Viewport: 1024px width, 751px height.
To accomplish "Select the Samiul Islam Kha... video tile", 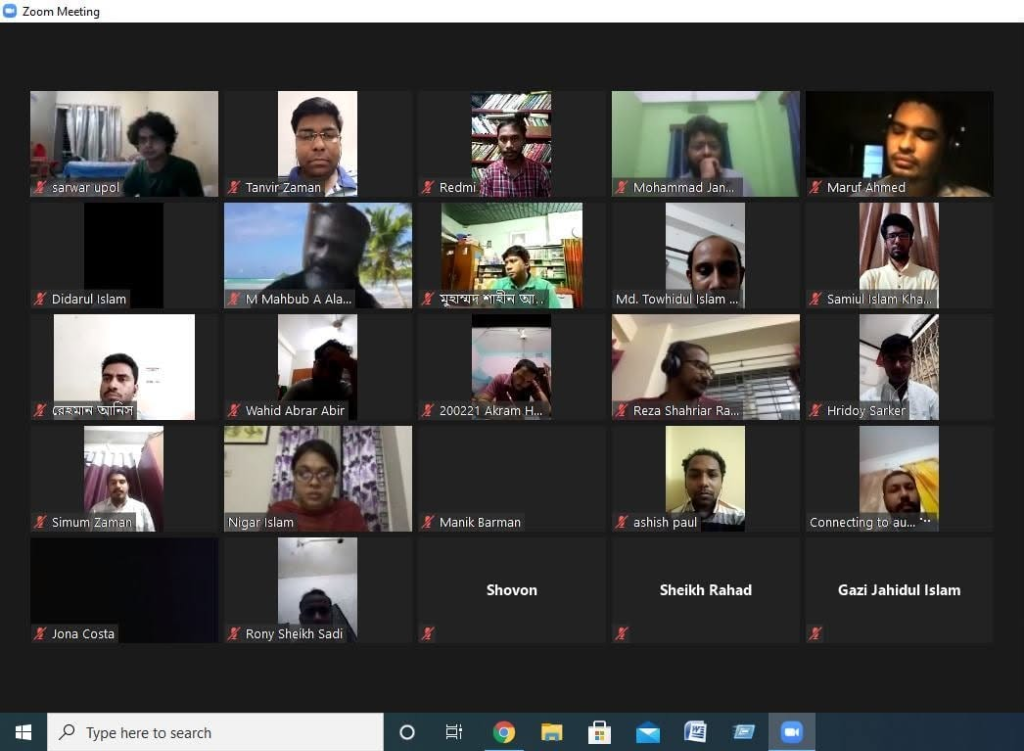I will (x=899, y=255).
